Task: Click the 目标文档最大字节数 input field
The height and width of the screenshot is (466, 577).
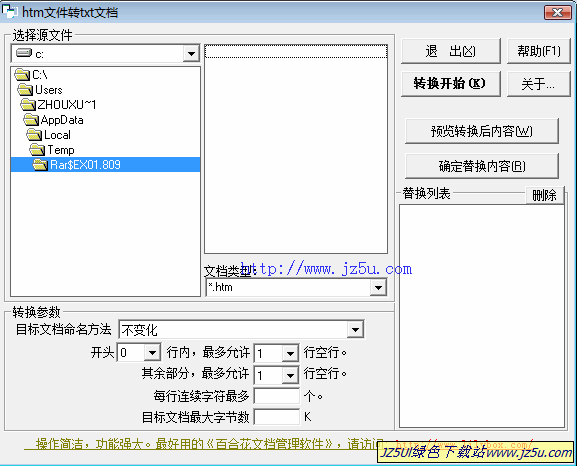Action: click(x=277, y=417)
